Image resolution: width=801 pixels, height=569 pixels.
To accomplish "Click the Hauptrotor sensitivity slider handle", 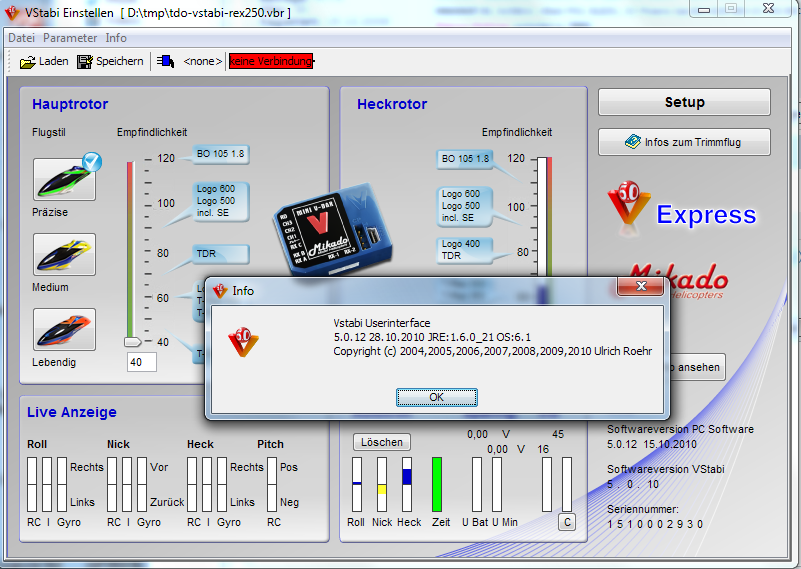I will pos(132,341).
